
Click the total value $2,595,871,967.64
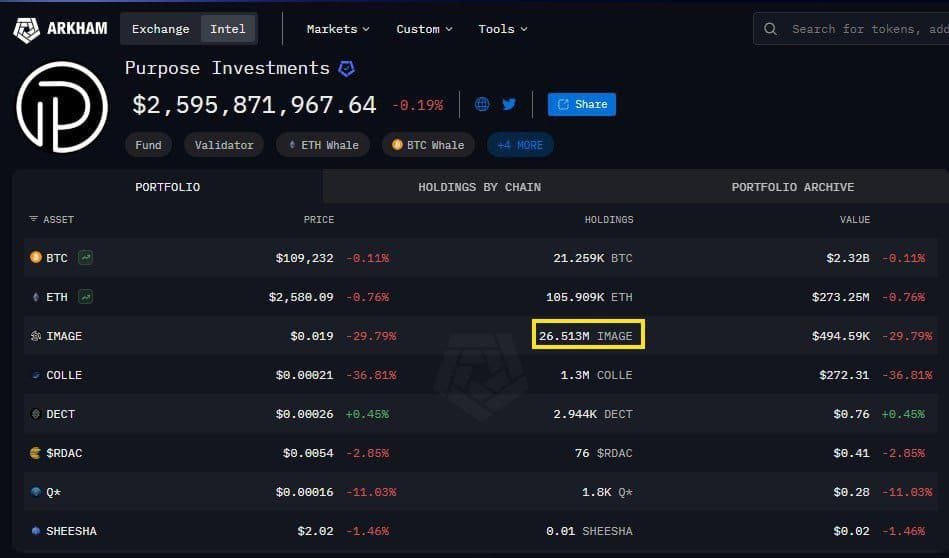(x=254, y=105)
